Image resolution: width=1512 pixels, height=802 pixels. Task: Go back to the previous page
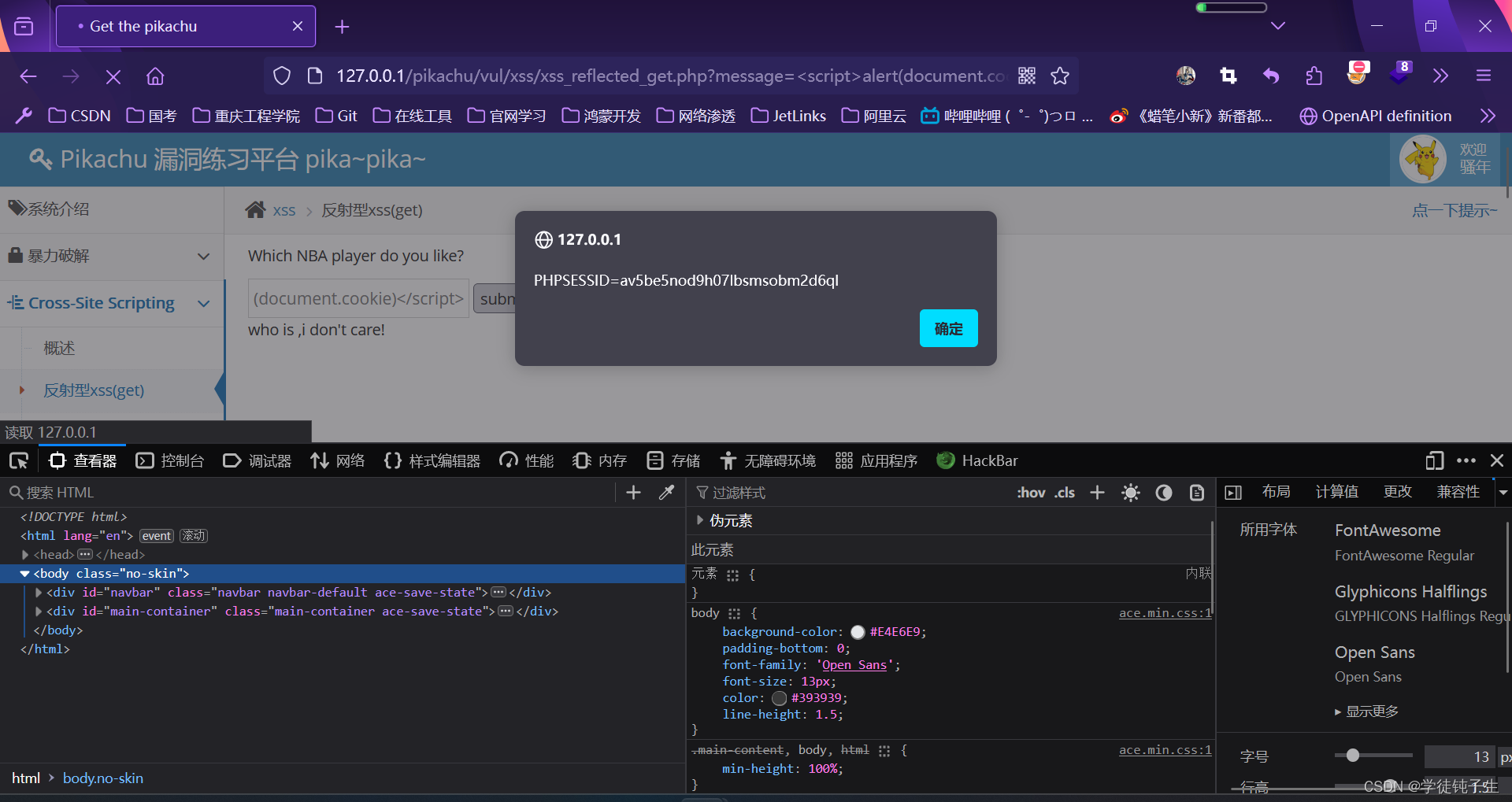click(x=28, y=76)
